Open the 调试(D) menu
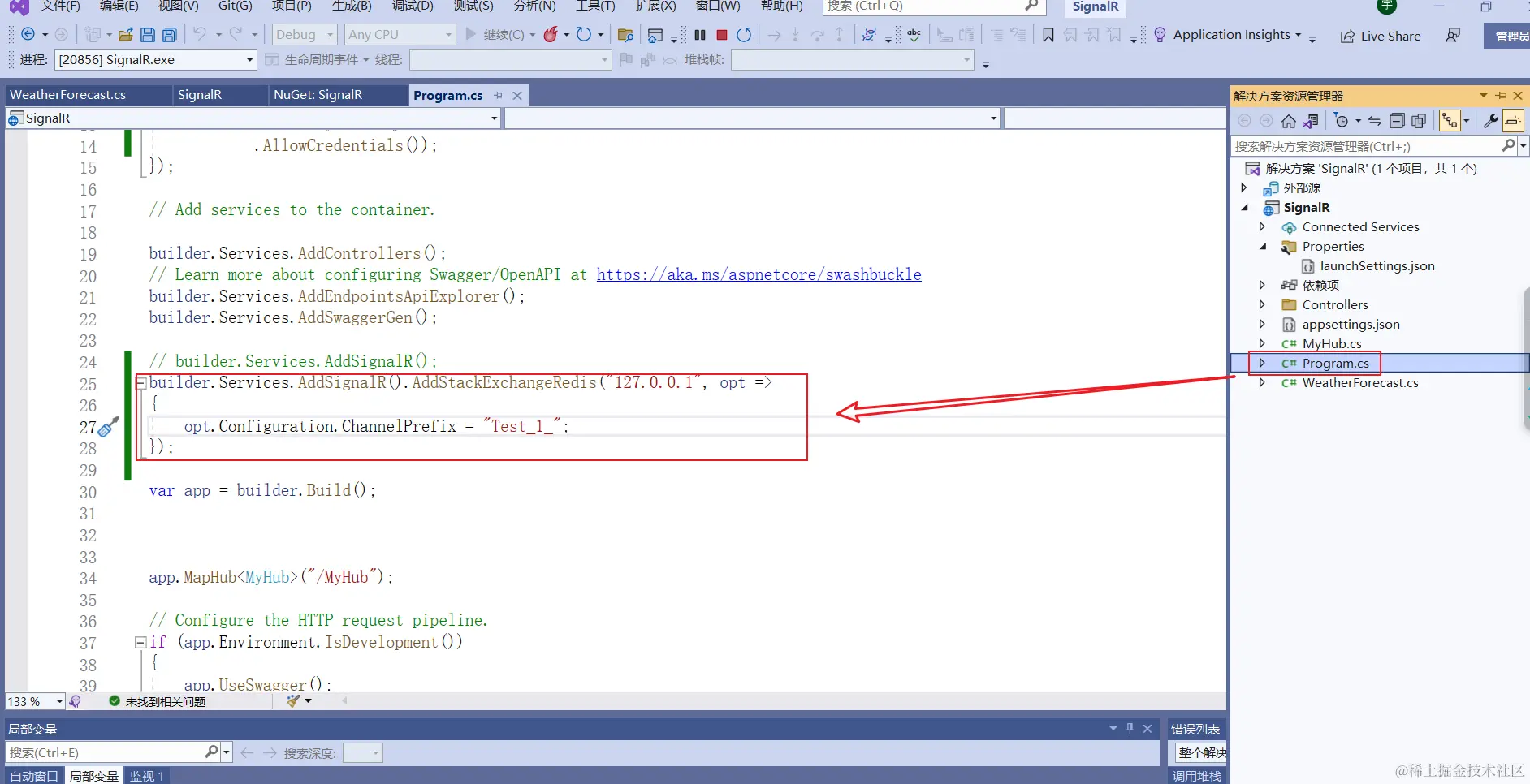 pos(413,6)
